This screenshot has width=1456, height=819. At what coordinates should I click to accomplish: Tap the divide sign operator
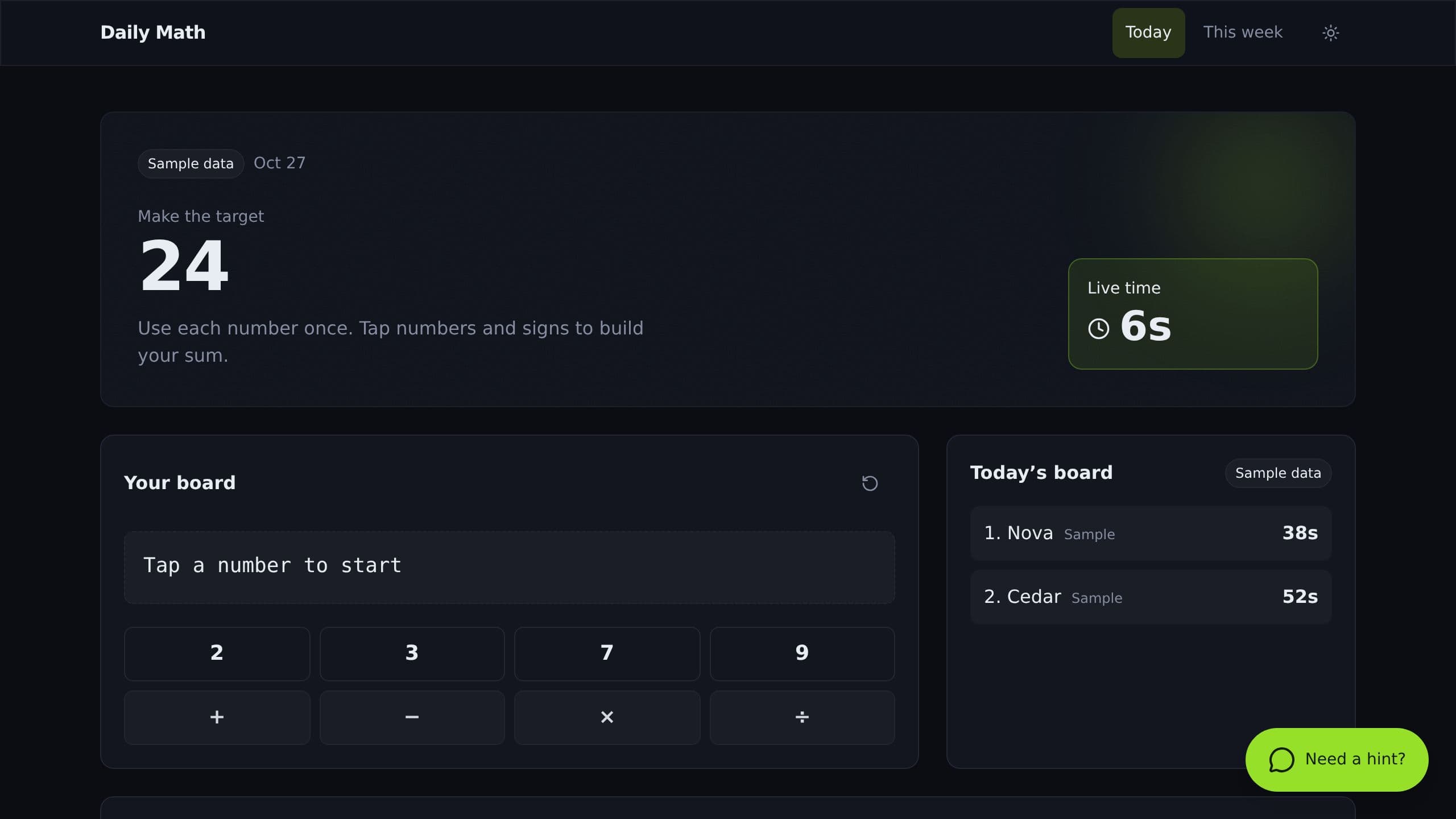(x=802, y=717)
